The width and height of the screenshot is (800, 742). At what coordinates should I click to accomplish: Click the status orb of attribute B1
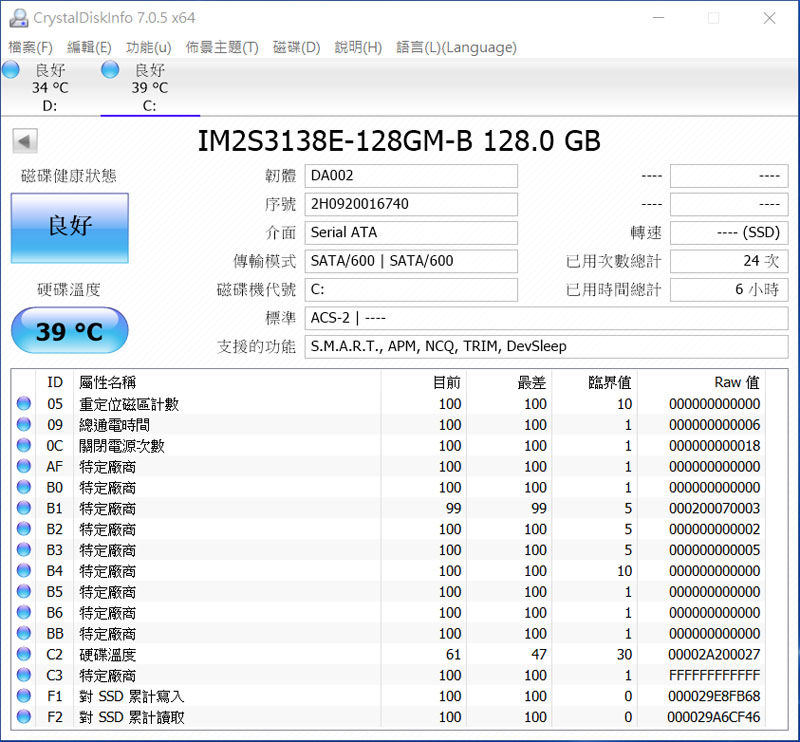click(24, 508)
